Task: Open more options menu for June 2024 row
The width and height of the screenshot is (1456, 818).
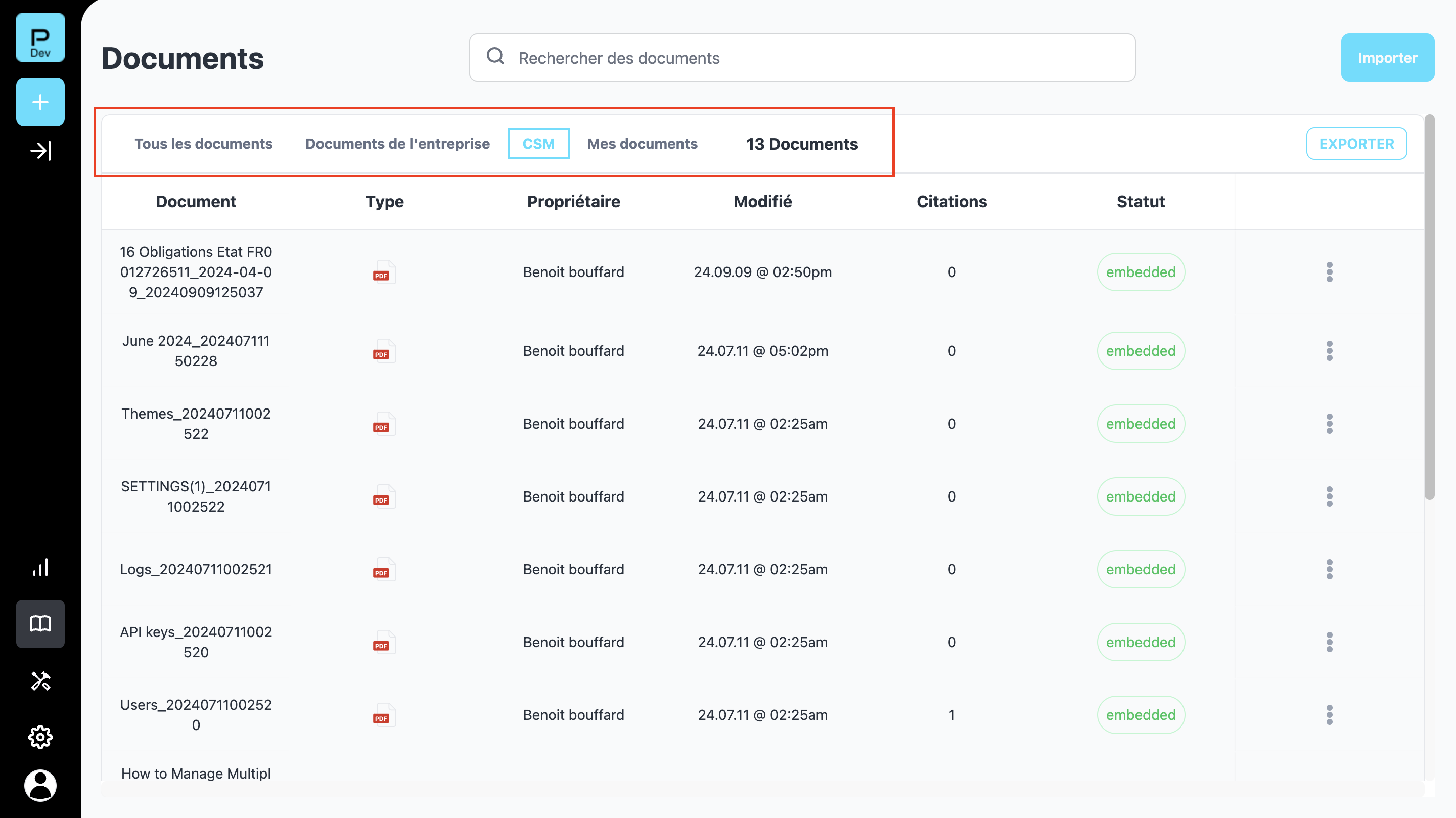Action: tap(1330, 350)
